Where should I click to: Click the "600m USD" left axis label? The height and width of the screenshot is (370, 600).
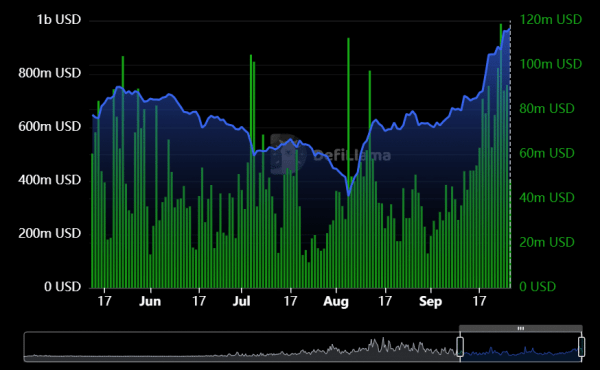[x=50, y=126]
